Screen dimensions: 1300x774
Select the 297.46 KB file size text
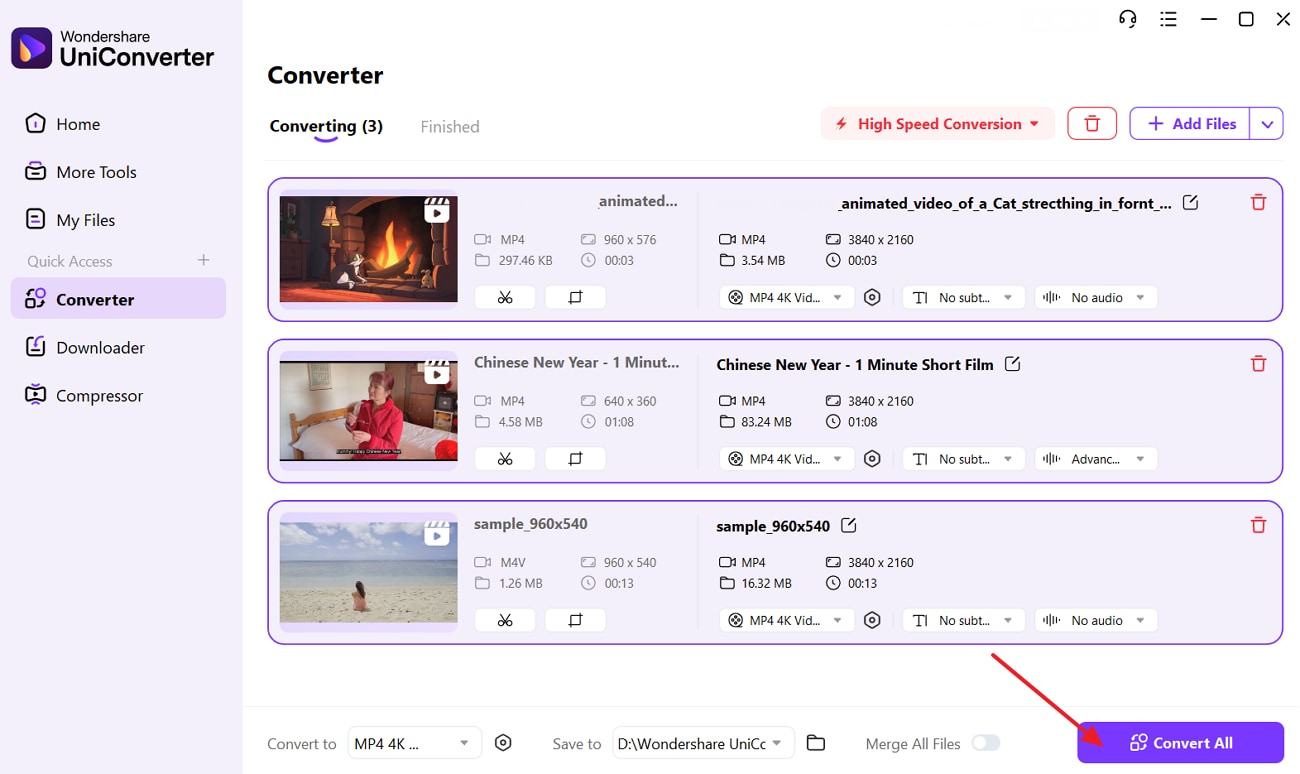(527, 260)
